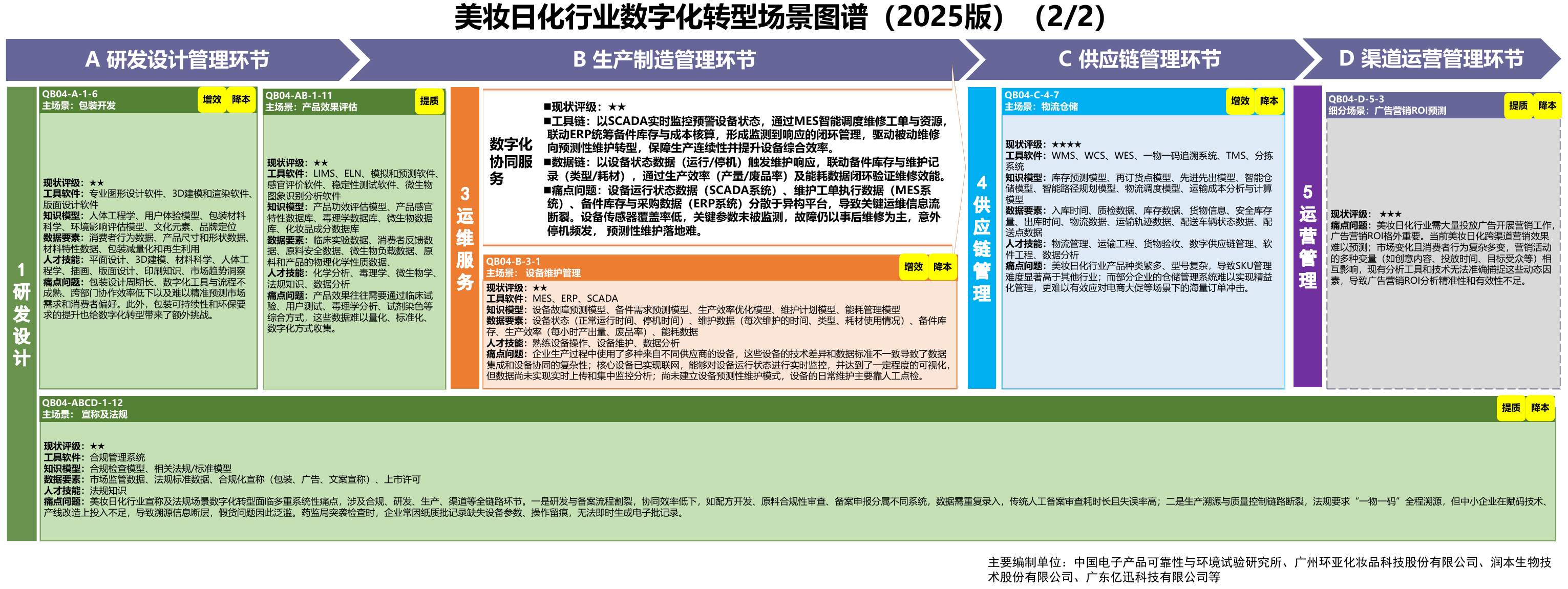The image size is (1568, 589).
Task: Select the D 渠道运营管理环节 chevron header
Action: [1431, 58]
